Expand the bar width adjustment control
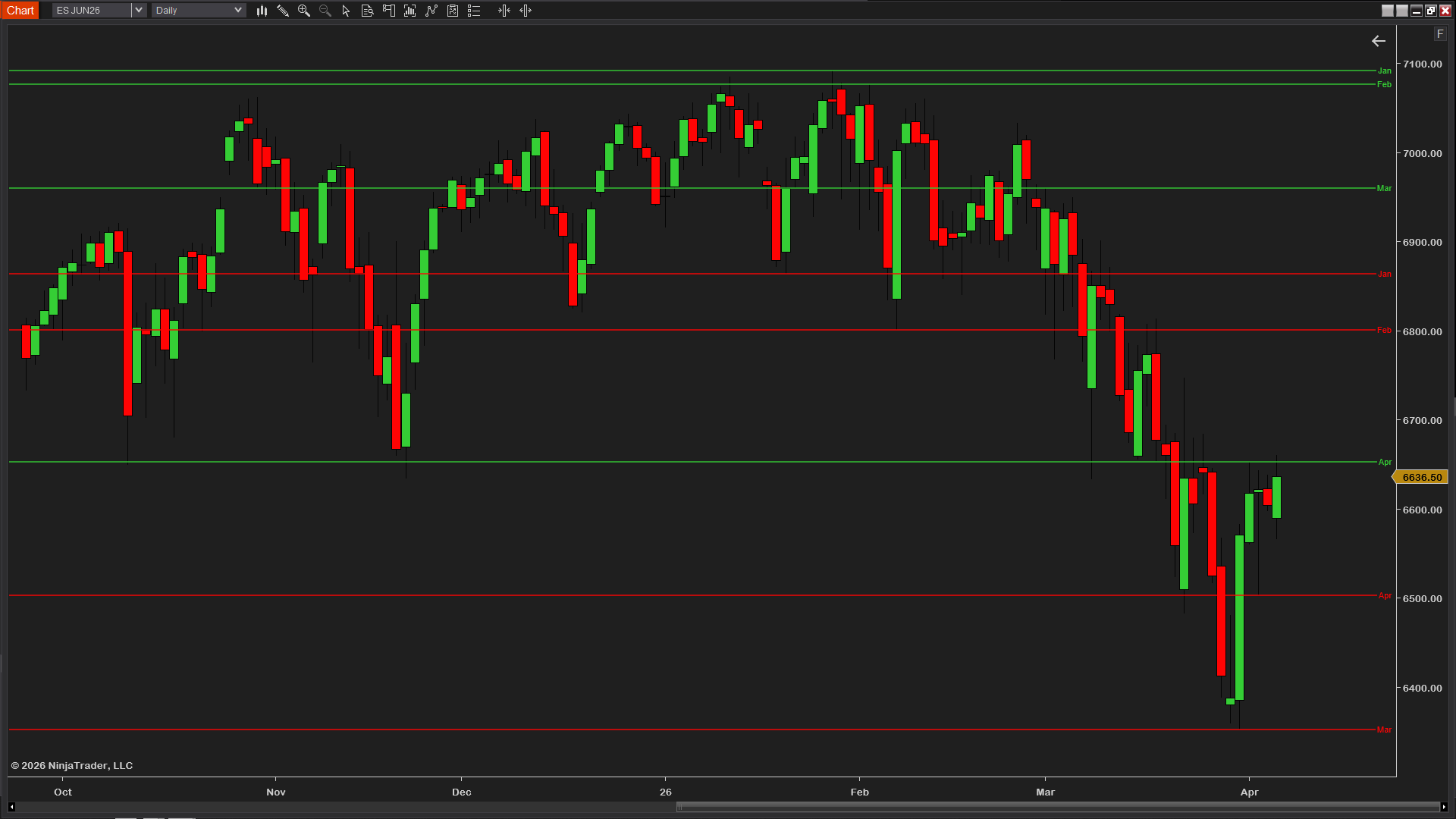 525,11
